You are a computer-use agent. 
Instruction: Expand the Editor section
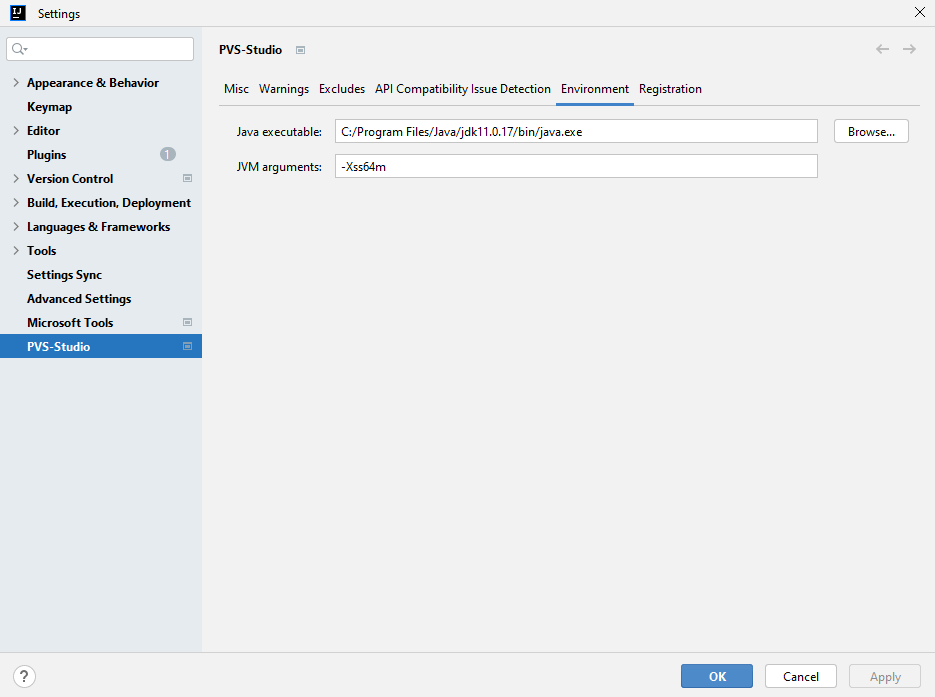(x=16, y=131)
